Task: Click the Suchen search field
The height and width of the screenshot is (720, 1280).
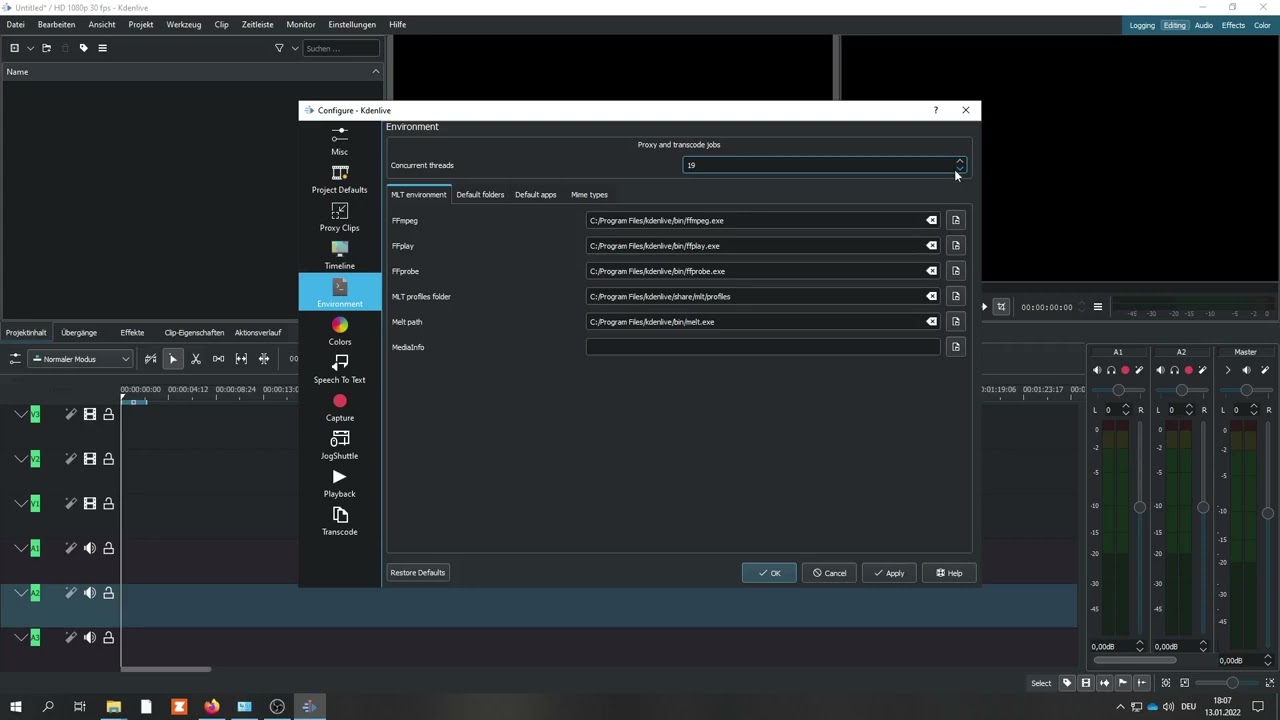Action: coord(341,48)
